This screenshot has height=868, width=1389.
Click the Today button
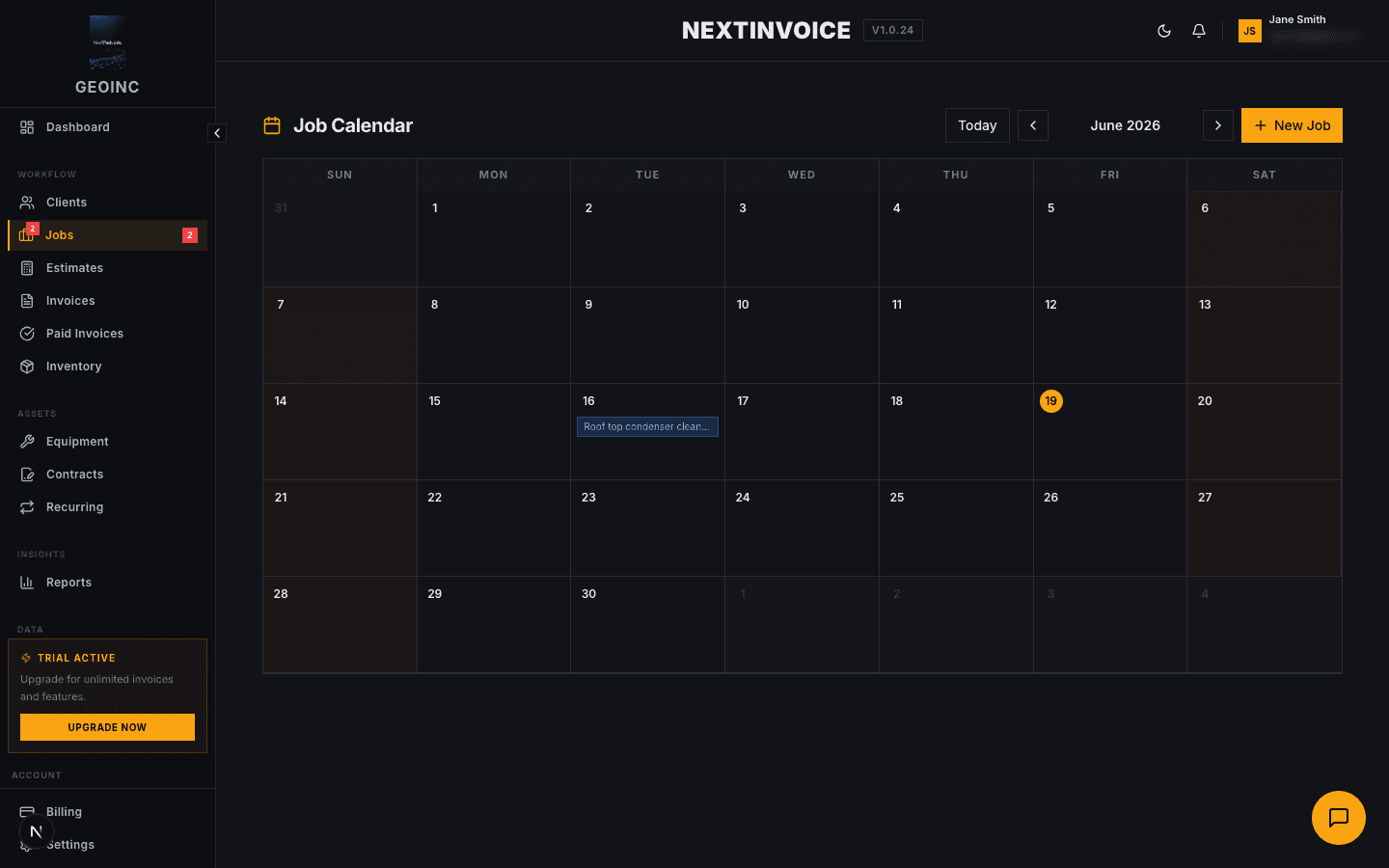click(977, 125)
